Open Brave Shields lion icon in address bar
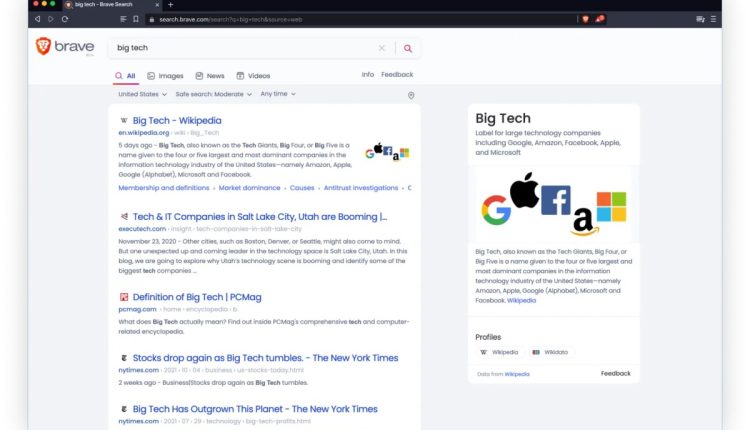This screenshot has height=430, width=750. tap(585, 19)
